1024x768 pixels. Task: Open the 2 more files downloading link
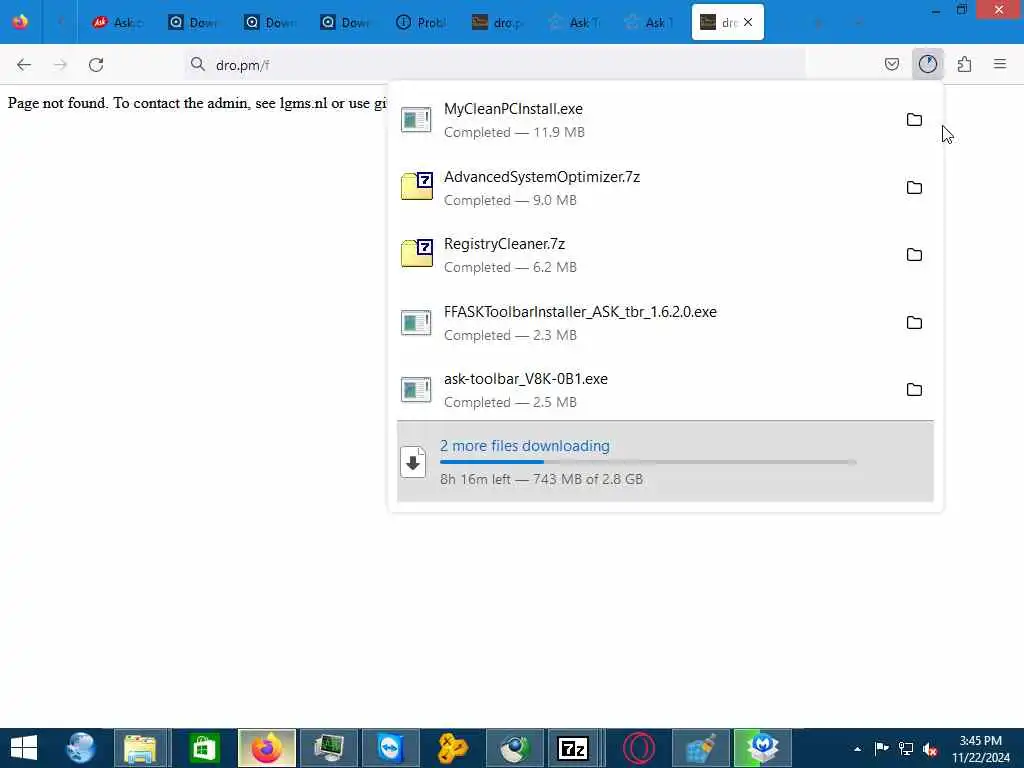[x=525, y=446]
